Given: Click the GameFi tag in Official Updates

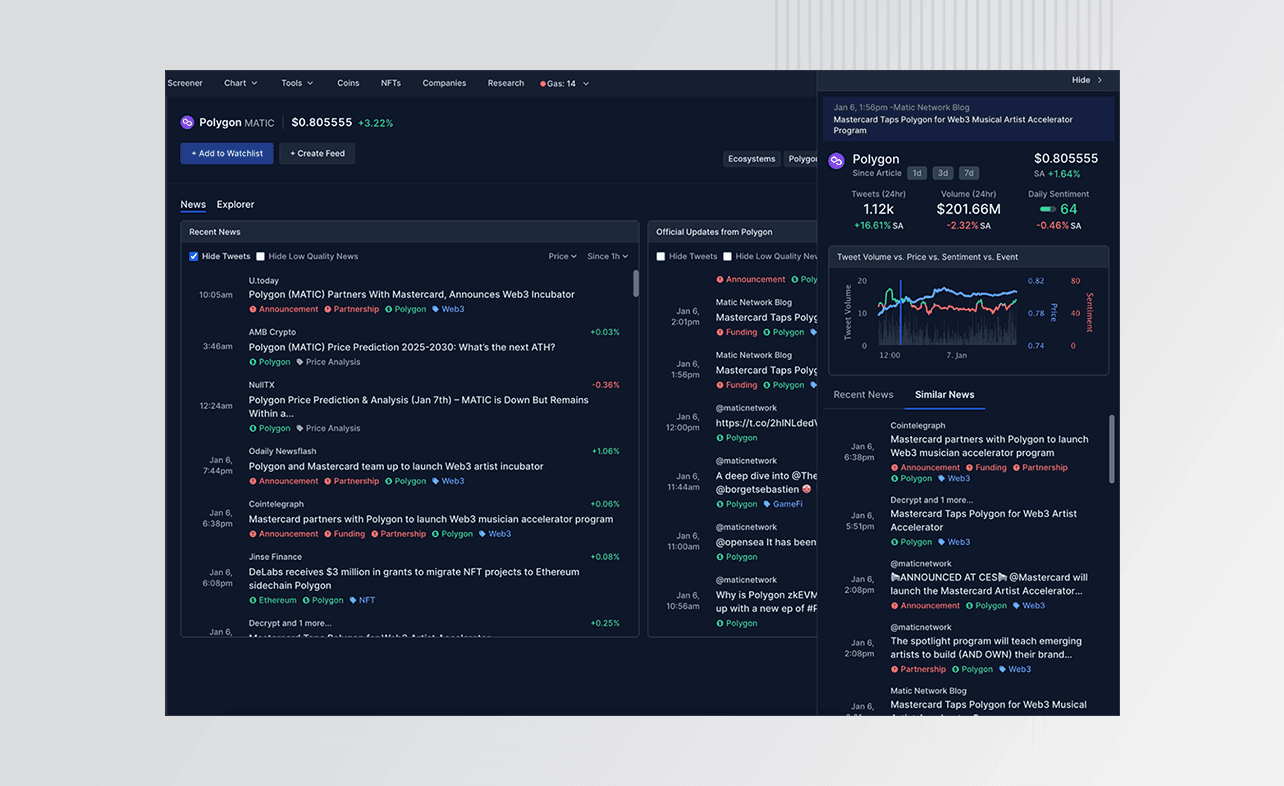Looking at the screenshot, I should [783, 505].
